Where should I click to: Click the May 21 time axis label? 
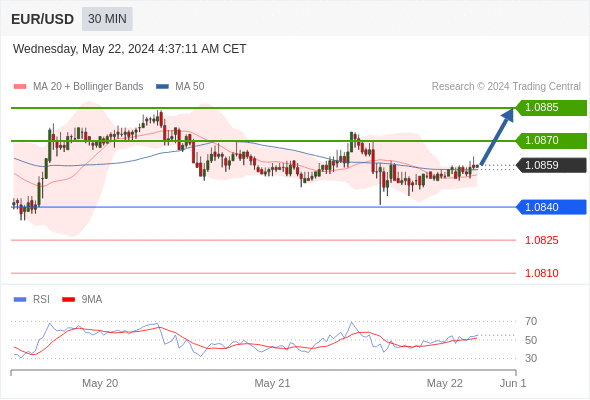click(x=272, y=383)
